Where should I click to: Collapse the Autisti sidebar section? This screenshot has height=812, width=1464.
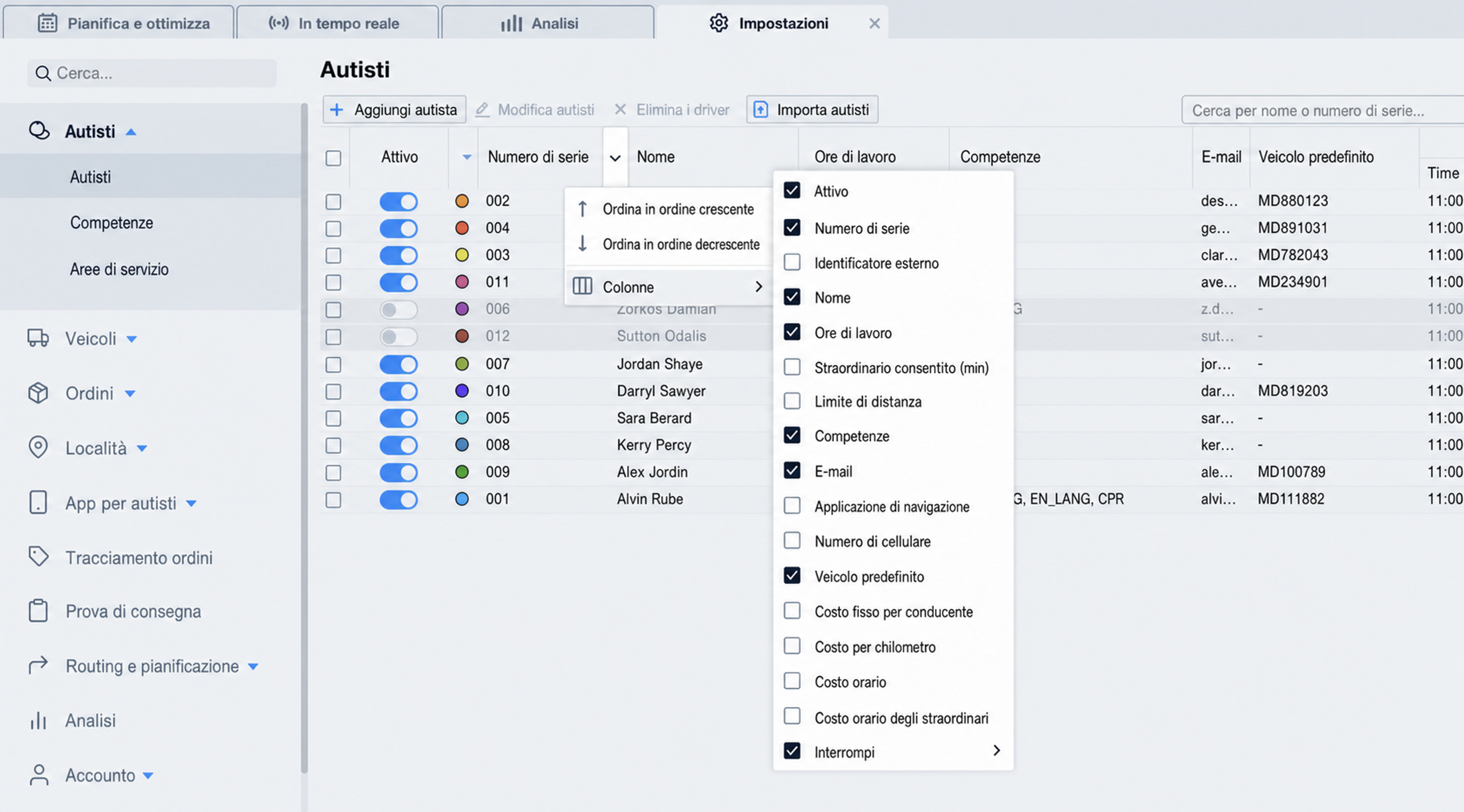click(130, 132)
